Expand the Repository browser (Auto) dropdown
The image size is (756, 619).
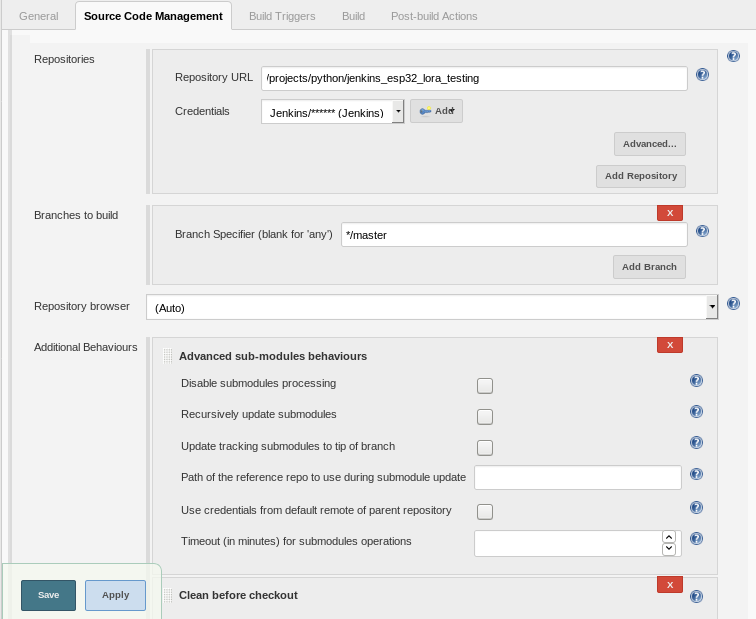click(432, 307)
